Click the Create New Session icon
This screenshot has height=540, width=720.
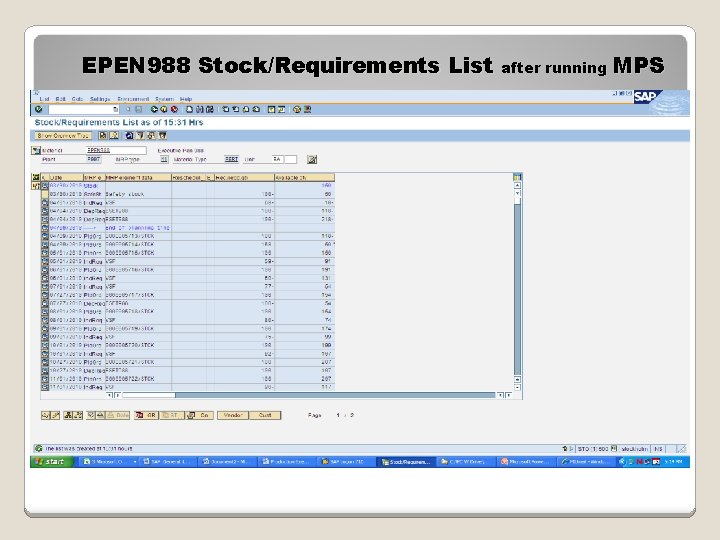coord(271,109)
